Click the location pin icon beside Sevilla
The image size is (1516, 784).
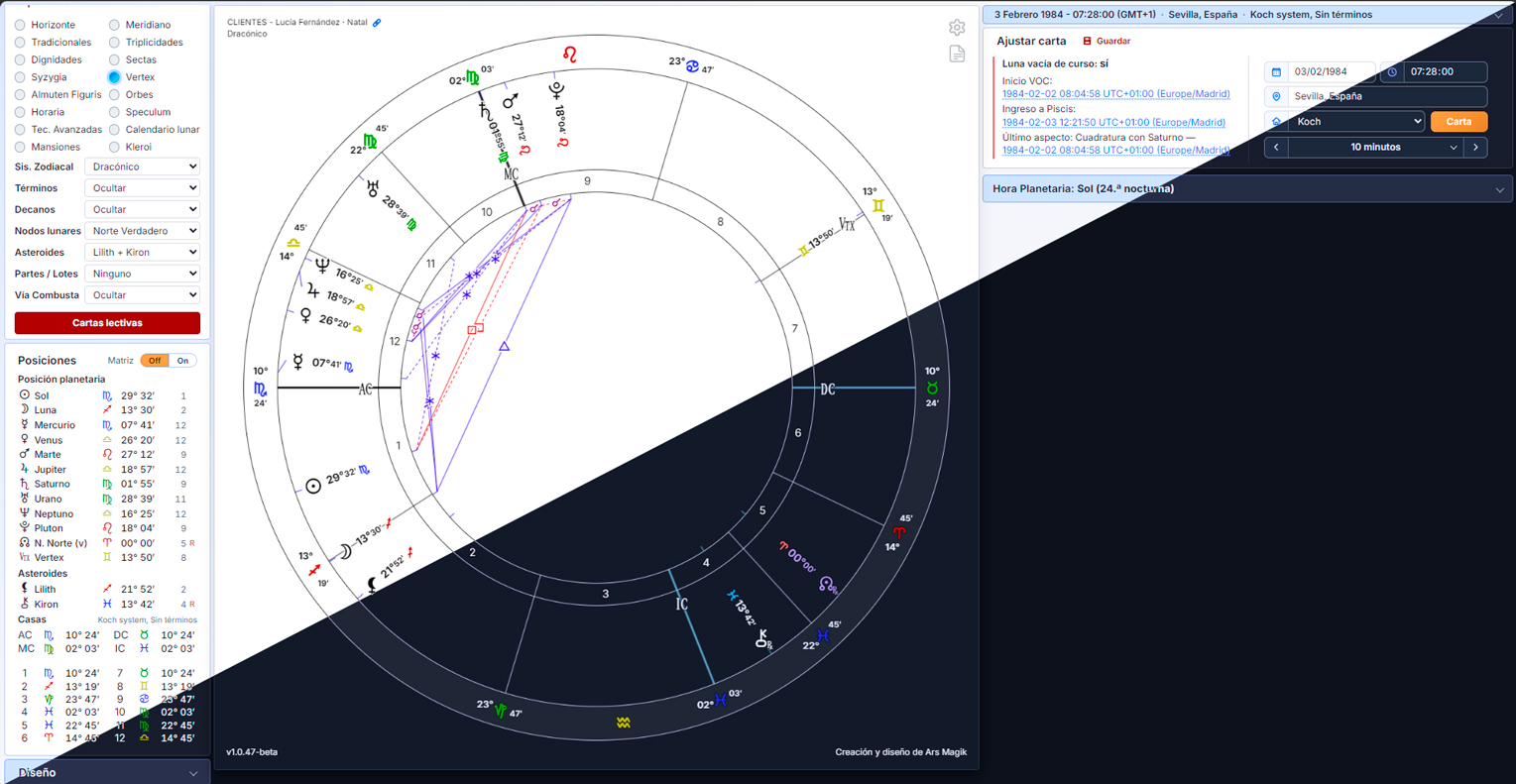coord(1276,96)
